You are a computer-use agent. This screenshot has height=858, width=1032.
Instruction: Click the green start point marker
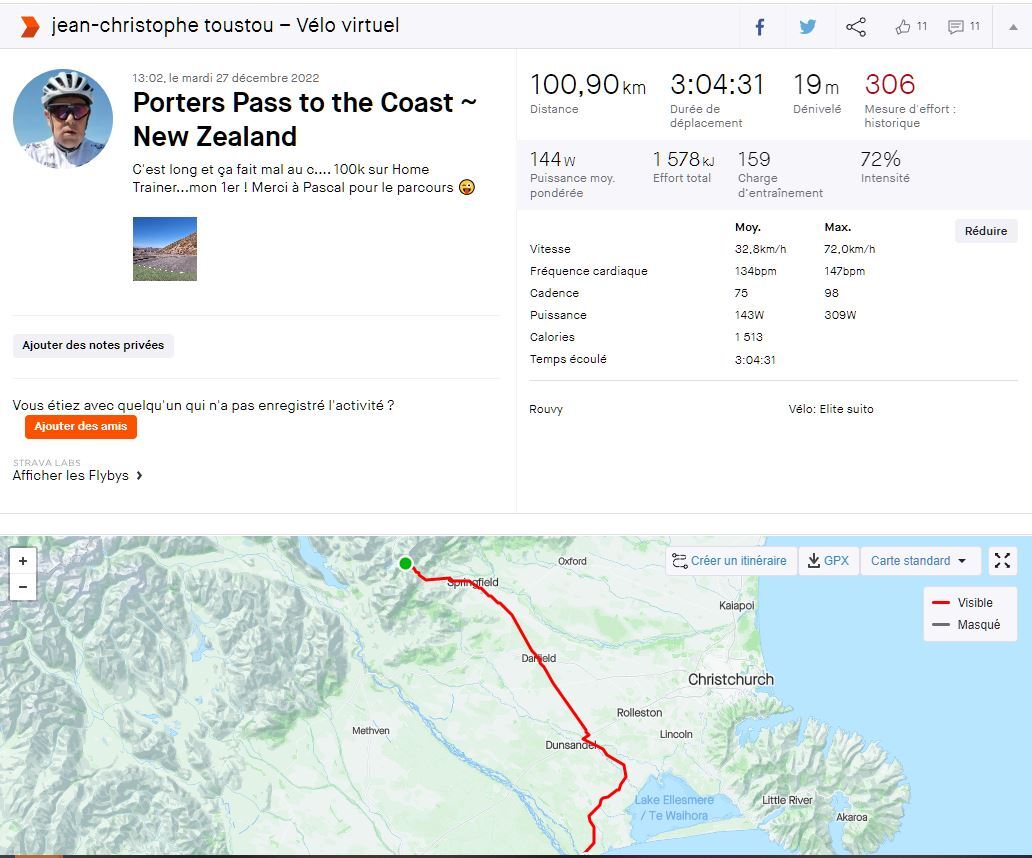[405, 564]
